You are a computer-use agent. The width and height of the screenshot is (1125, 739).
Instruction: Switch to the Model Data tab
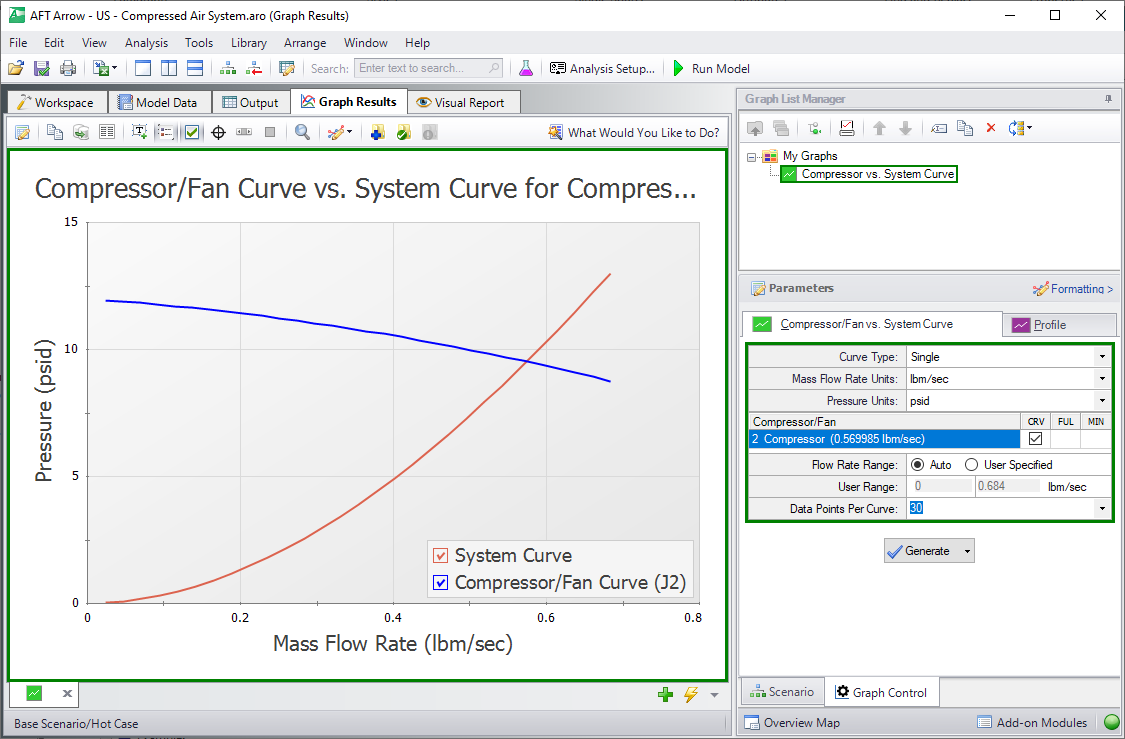point(159,103)
